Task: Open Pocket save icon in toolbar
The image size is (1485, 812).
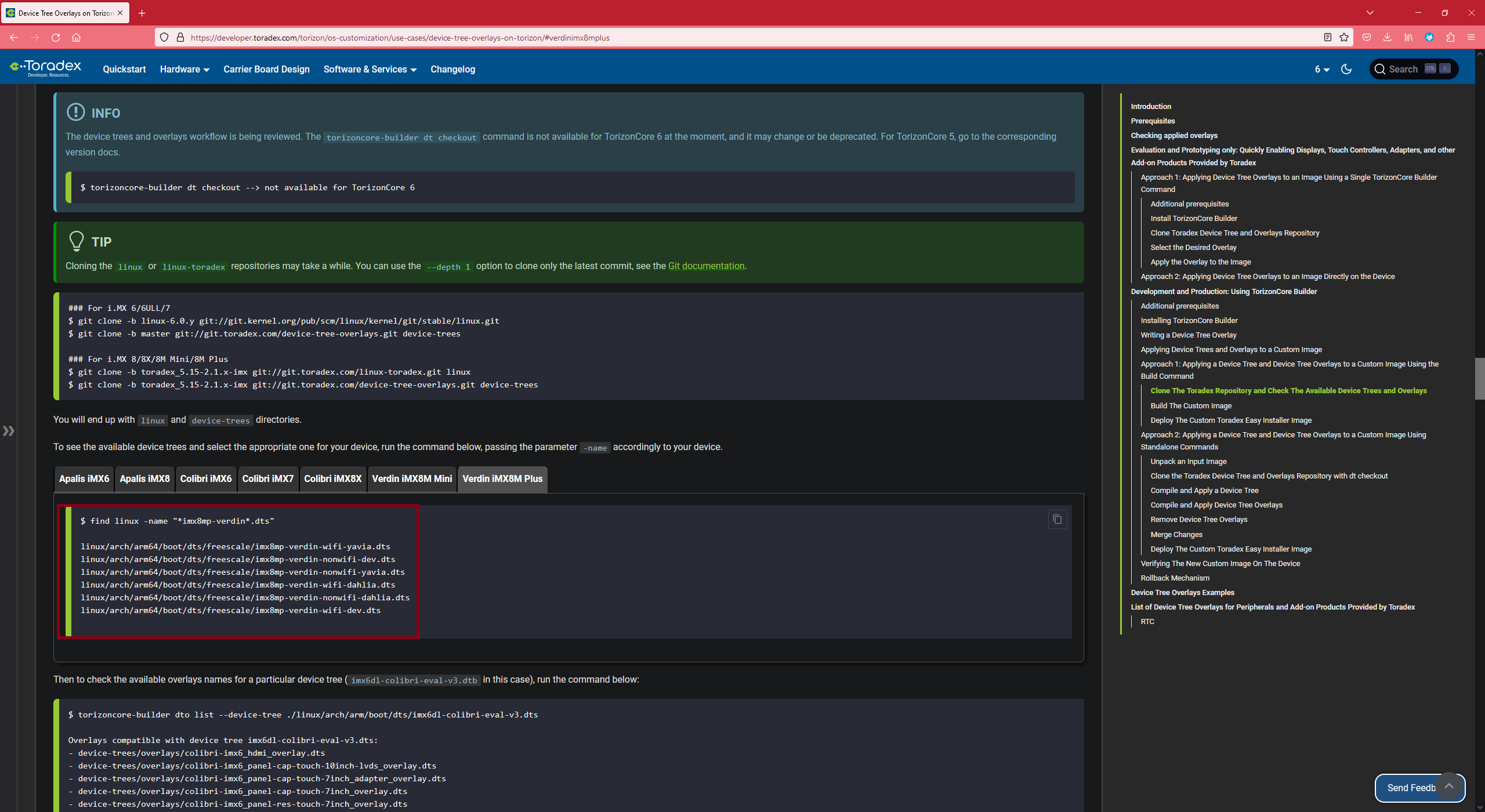Action: coord(1367,38)
